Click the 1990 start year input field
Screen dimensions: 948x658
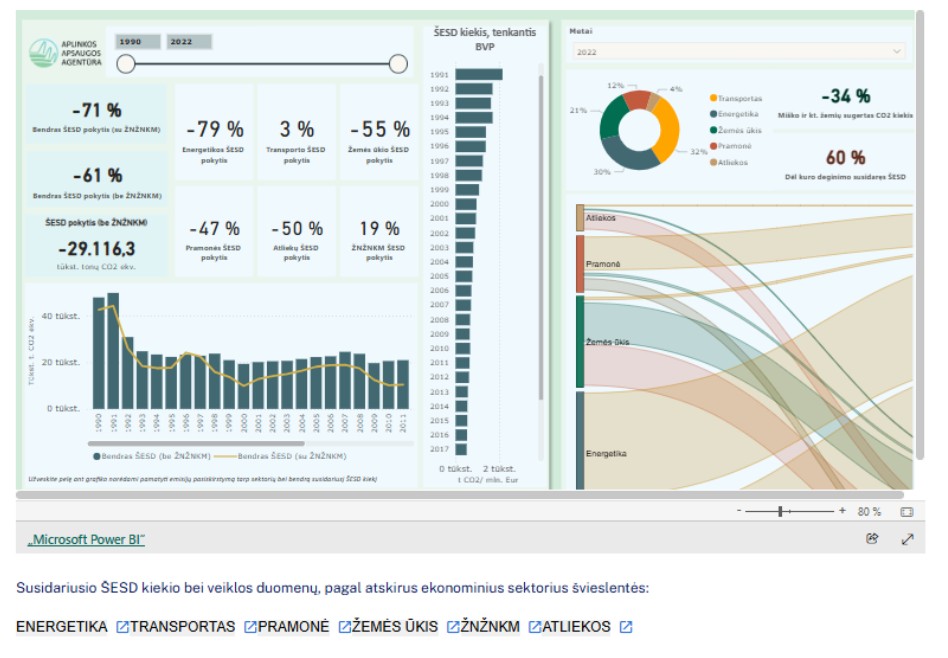(138, 42)
